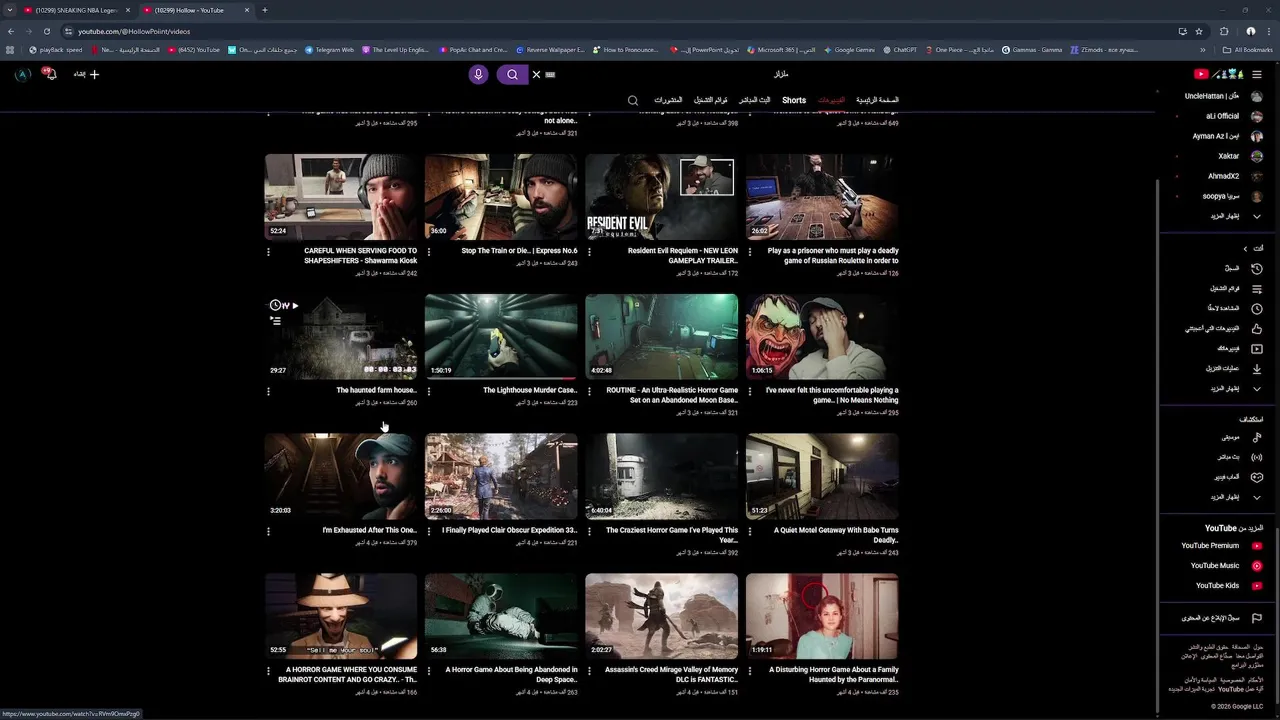Clear the search box with the X
The height and width of the screenshot is (720, 1280).
[536, 74]
